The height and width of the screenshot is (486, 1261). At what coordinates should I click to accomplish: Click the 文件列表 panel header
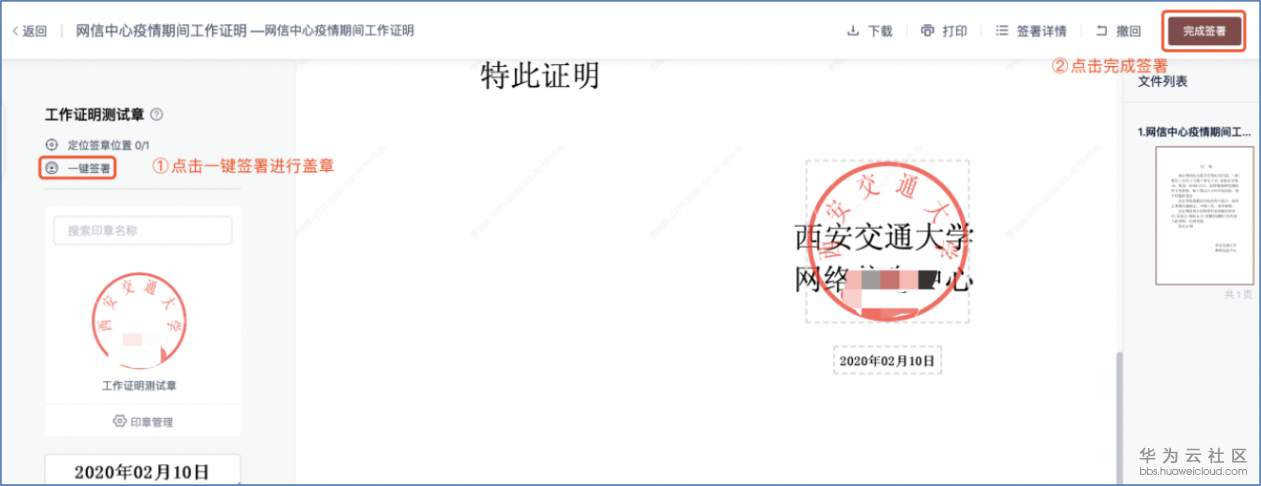point(1163,81)
